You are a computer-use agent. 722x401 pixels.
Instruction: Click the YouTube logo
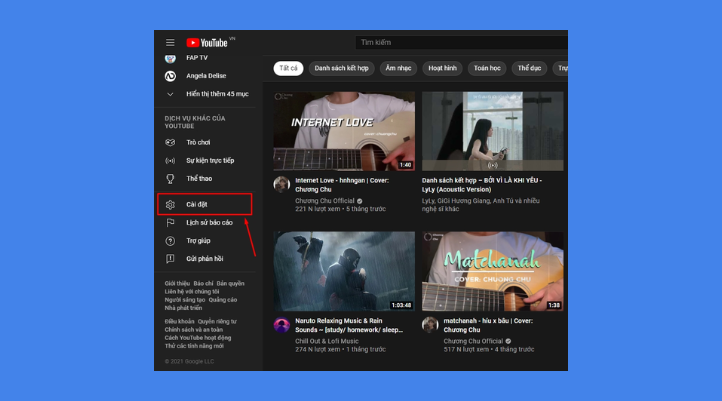[x=207, y=43]
